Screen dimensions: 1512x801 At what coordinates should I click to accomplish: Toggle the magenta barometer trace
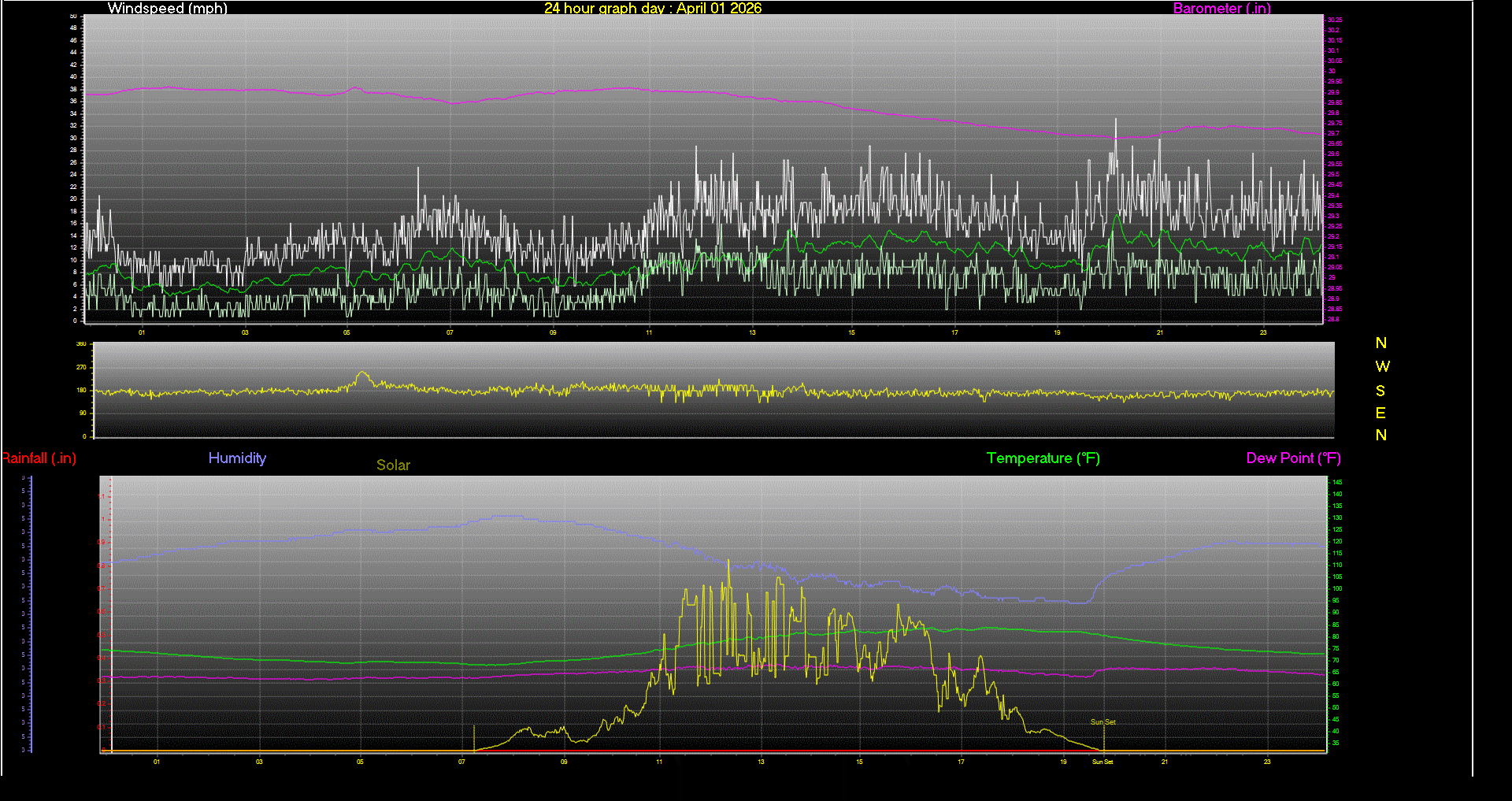630,89
